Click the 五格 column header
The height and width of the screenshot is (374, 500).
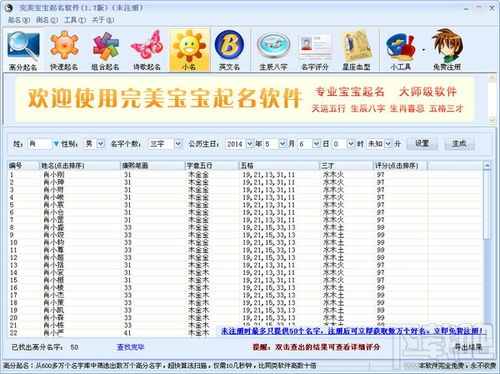(x=279, y=165)
